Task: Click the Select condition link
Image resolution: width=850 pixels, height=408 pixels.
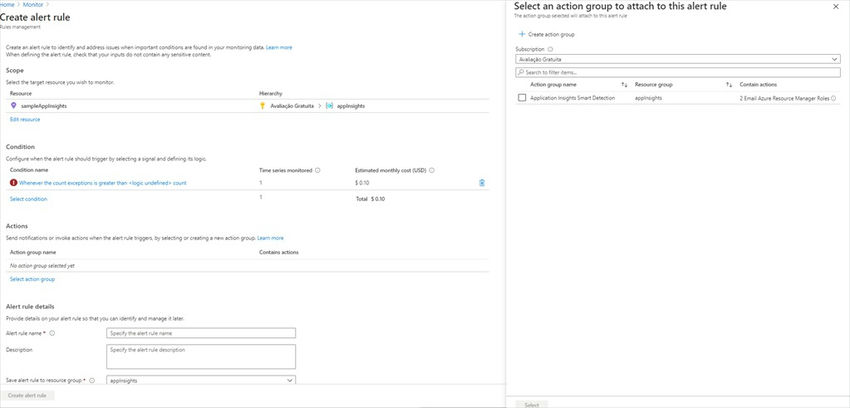Action: 29,199
